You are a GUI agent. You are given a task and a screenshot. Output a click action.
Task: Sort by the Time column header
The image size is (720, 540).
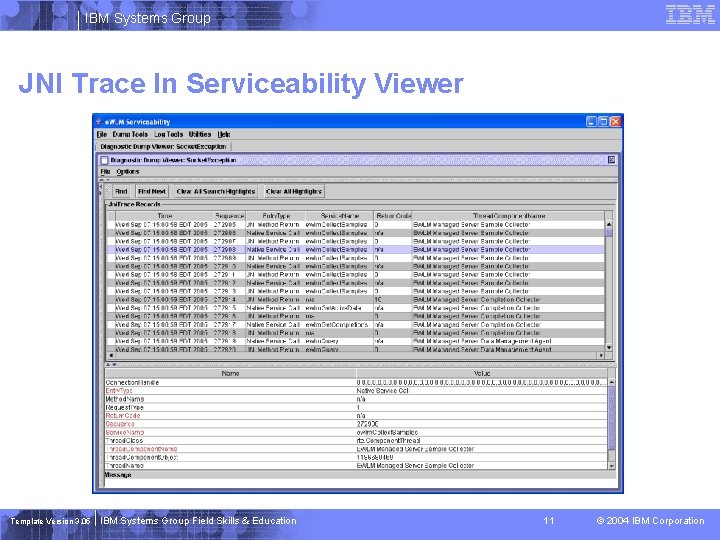(164, 215)
